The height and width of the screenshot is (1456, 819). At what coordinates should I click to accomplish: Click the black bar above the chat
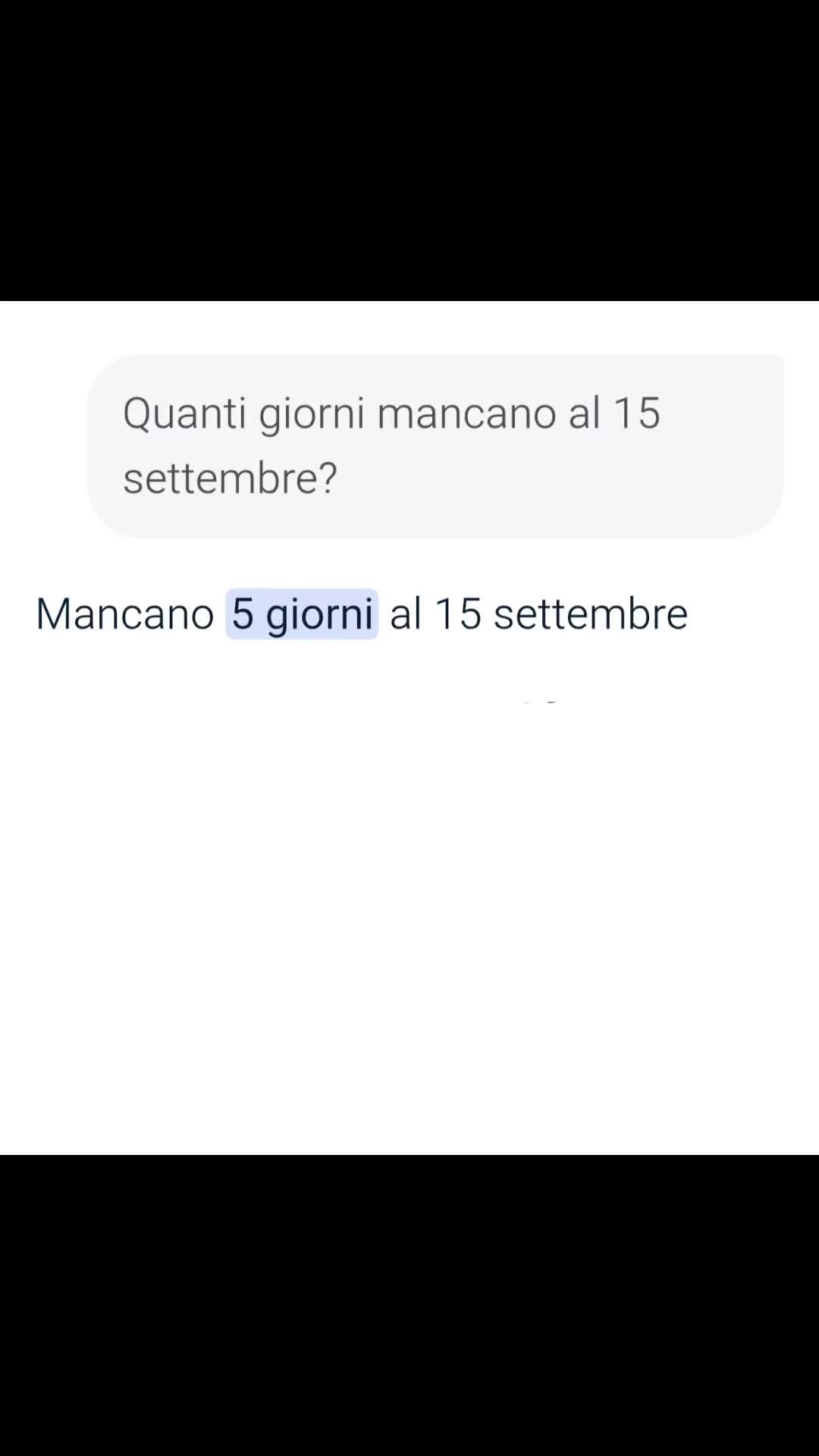[x=409, y=150]
